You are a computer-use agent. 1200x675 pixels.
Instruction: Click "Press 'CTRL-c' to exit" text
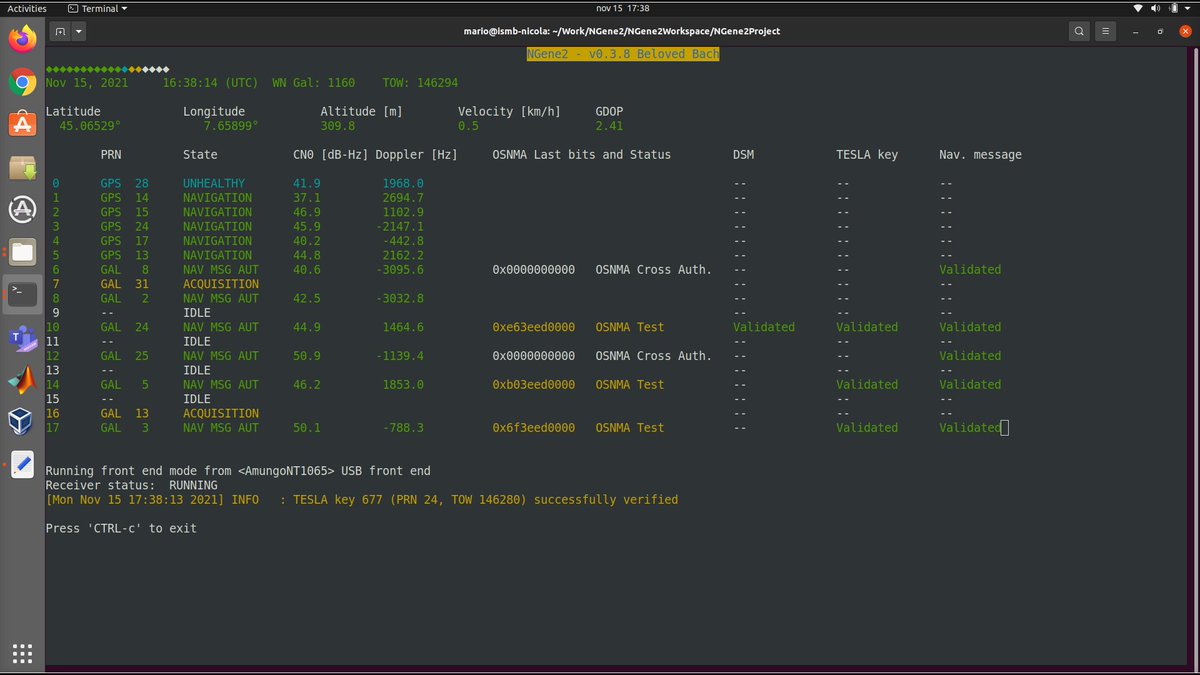121,528
